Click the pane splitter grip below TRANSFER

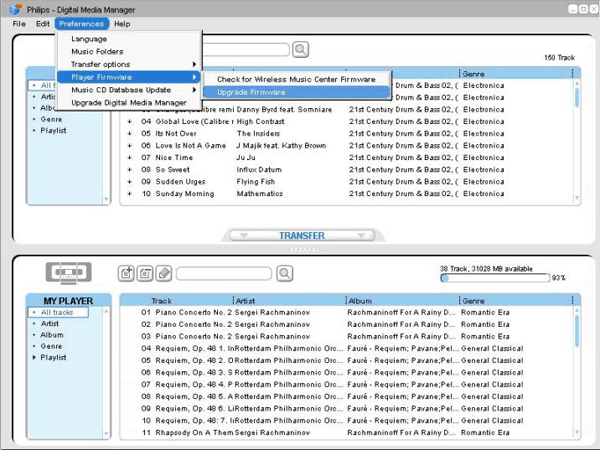pyautogui.click(x=303, y=249)
